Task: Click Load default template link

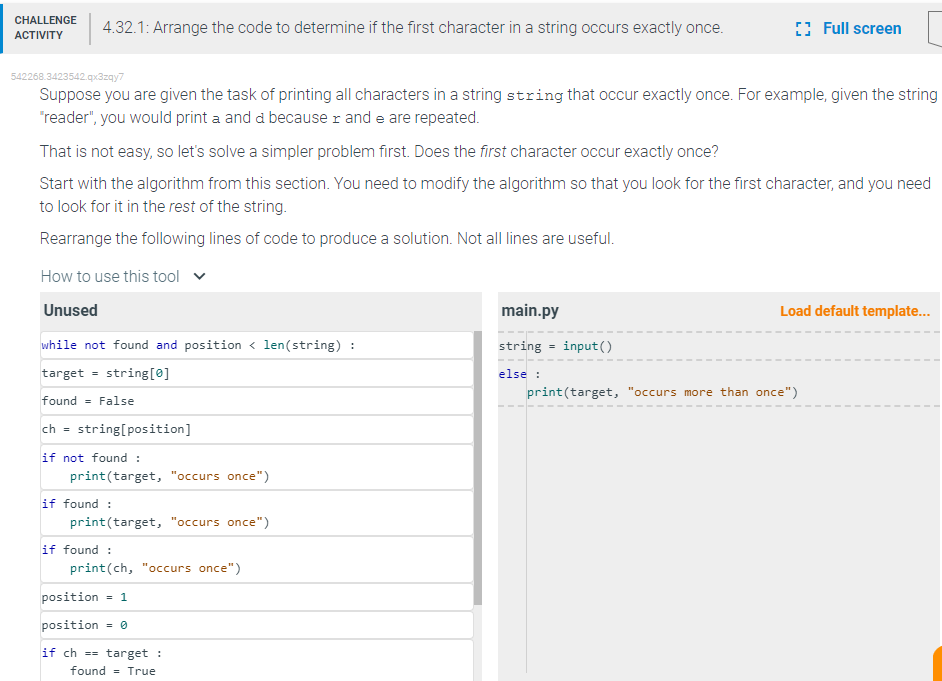Action: (855, 311)
